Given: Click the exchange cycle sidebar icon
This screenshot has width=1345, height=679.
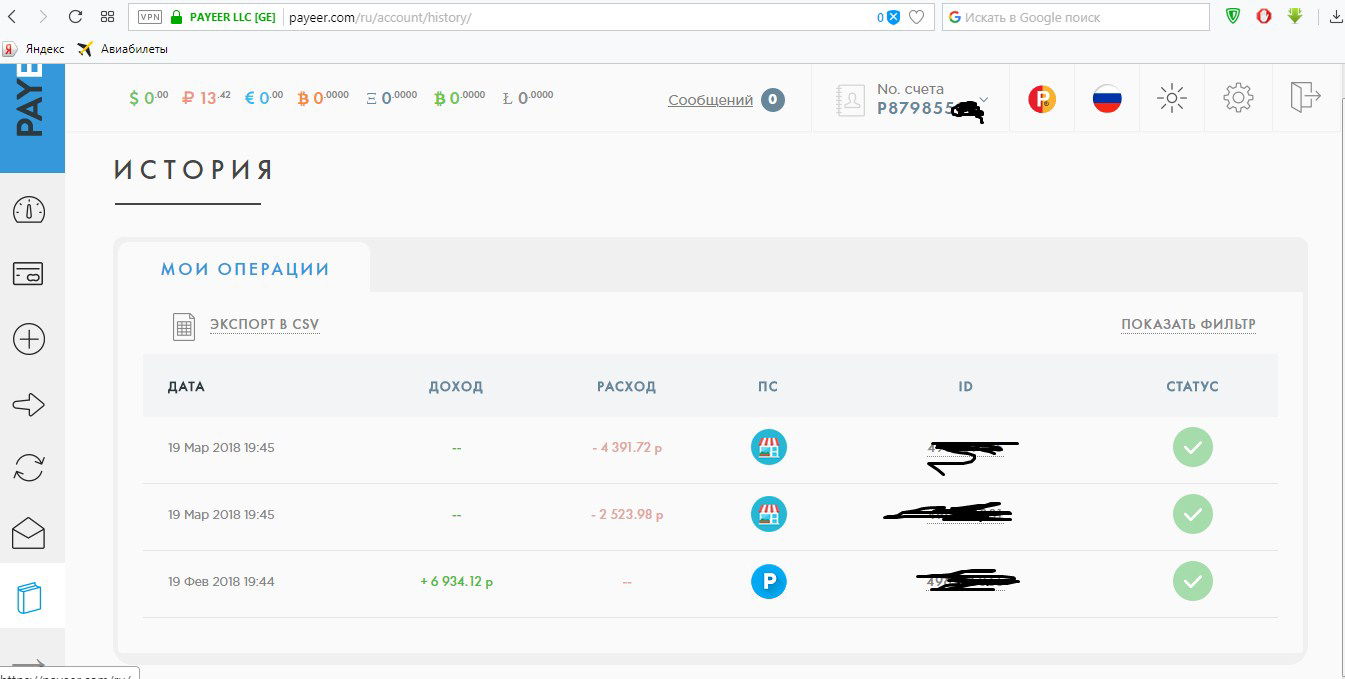Looking at the screenshot, I should click(x=28, y=468).
